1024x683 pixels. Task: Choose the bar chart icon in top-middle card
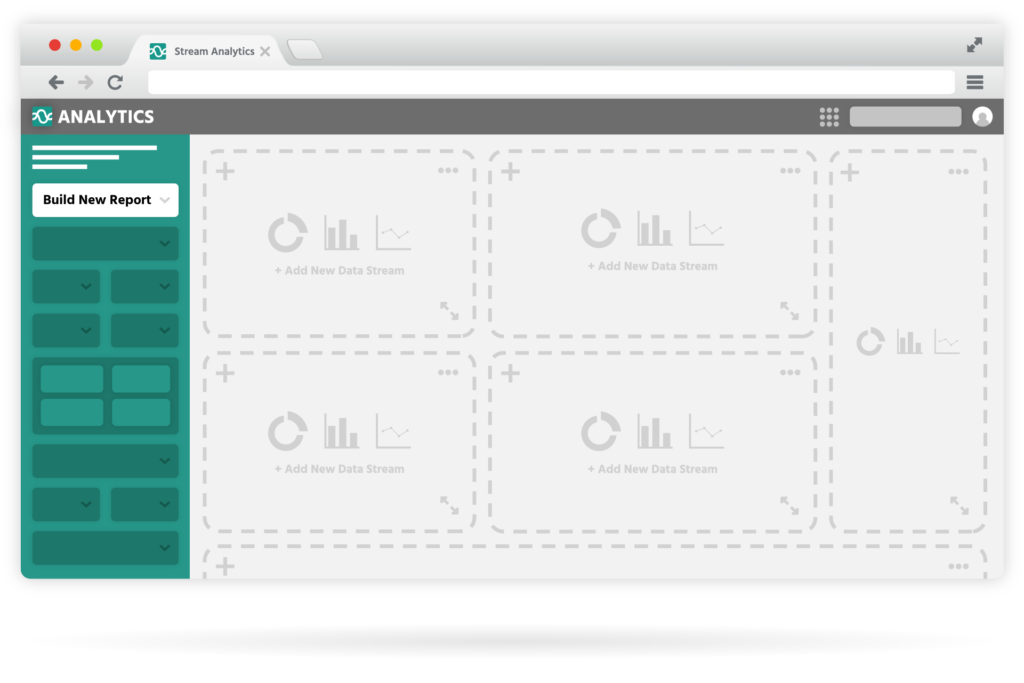(654, 229)
